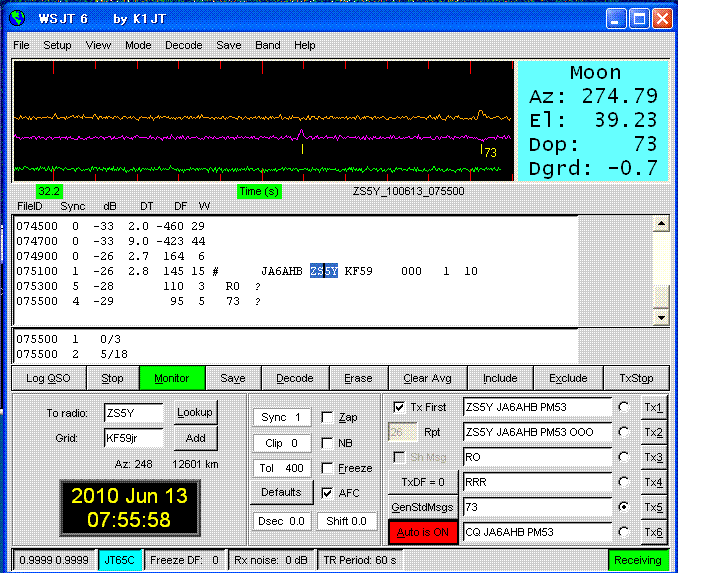Click the GenStdMsgs button
Viewport: 704px width, 573px height.
pos(423,506)
